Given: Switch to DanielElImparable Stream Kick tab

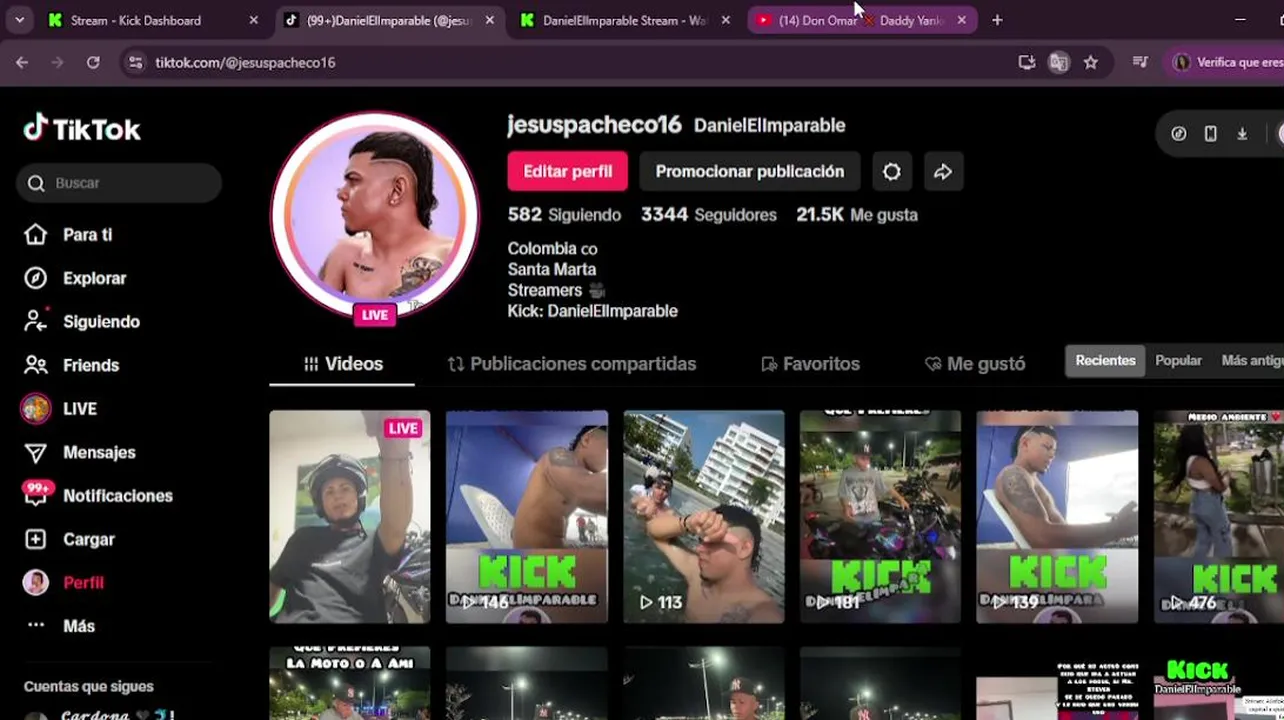Looking at the screenshot, I should pos(623,20).
